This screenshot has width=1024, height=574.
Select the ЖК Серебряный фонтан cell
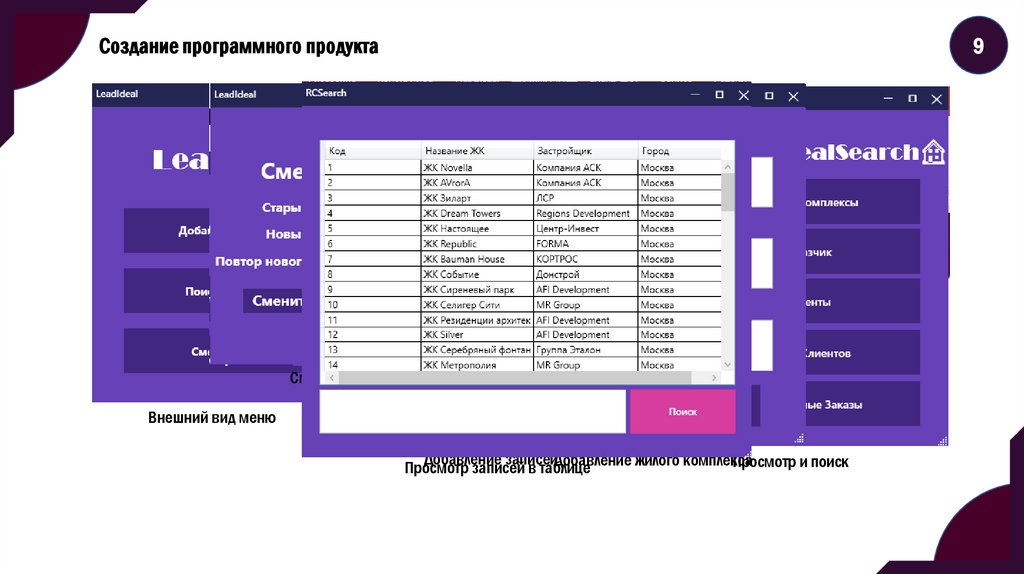(477, 349)
